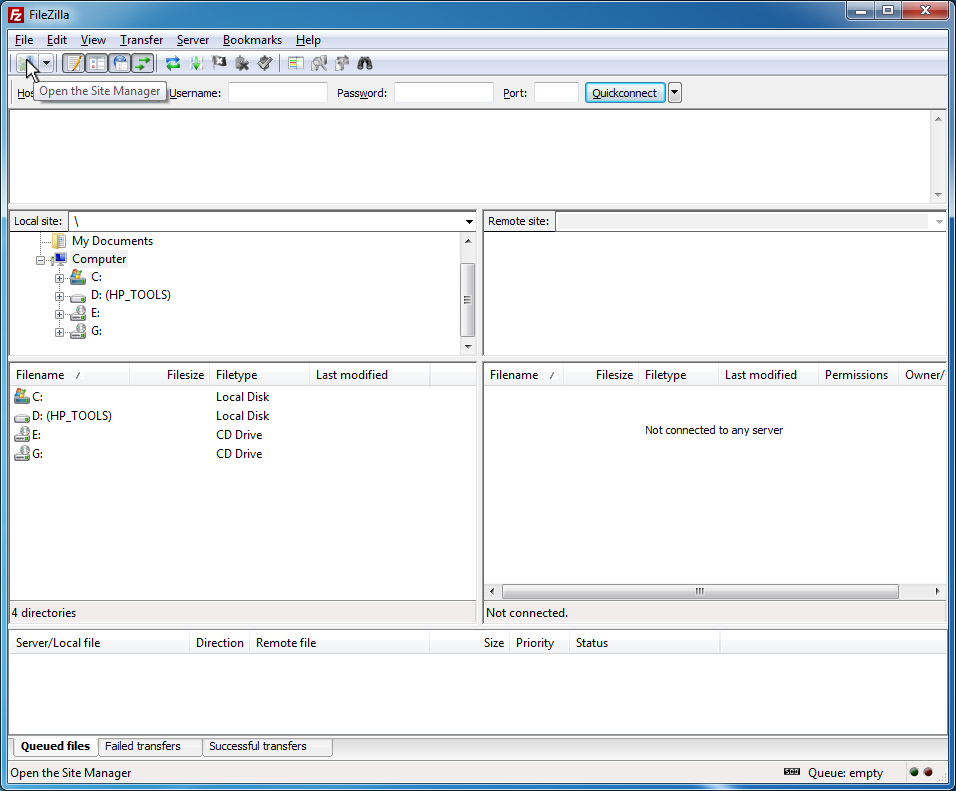
Task: Click message log scroll down arrow
Action: tap(938, 195)
